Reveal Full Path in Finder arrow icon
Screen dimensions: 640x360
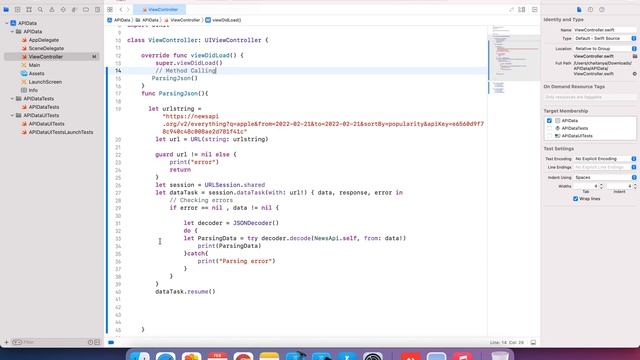[x=635, y=74]
